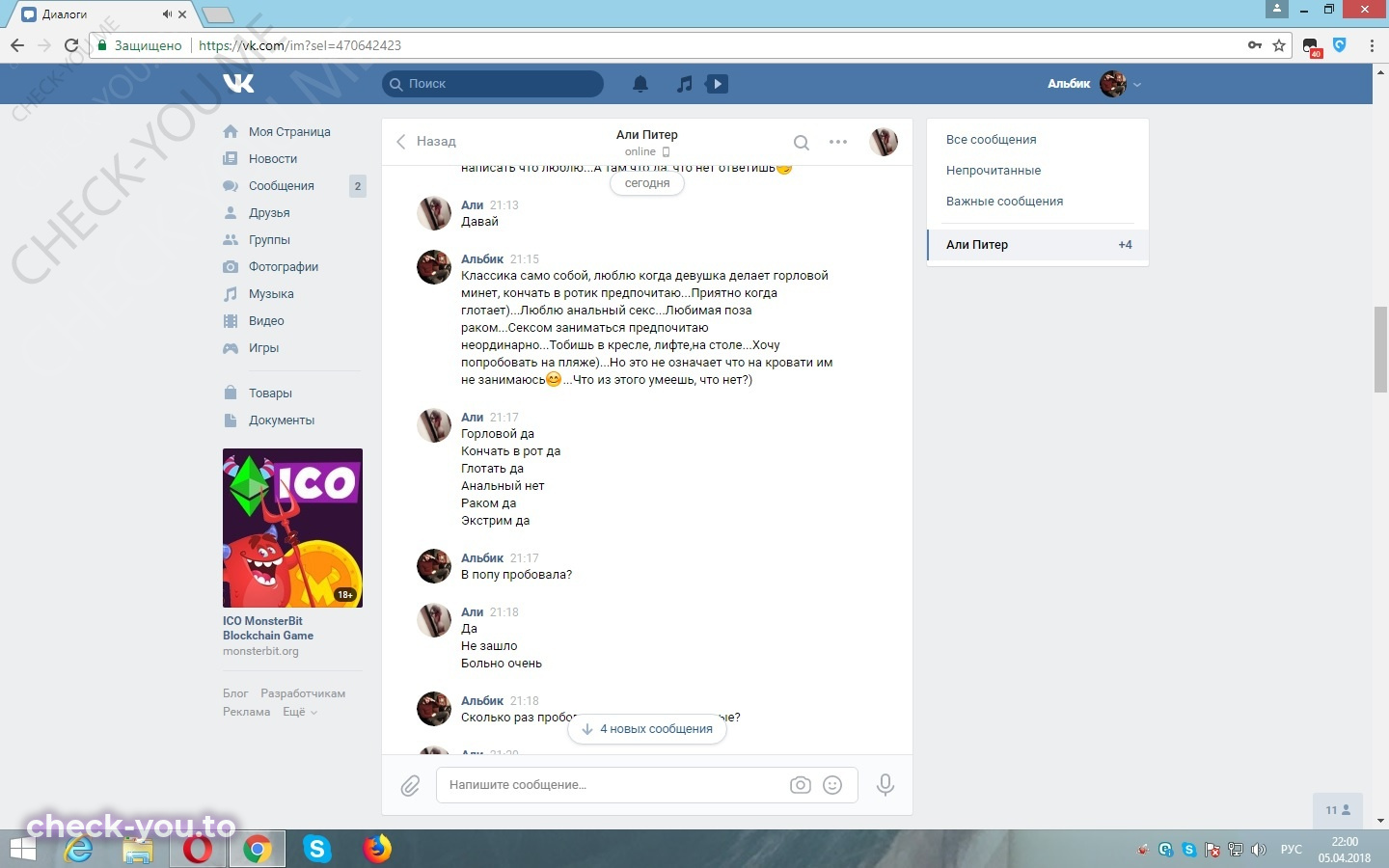Open conversation actions three-dots menu
The height and width of the screenshot is (868, 1389).
tap(838, 142)
